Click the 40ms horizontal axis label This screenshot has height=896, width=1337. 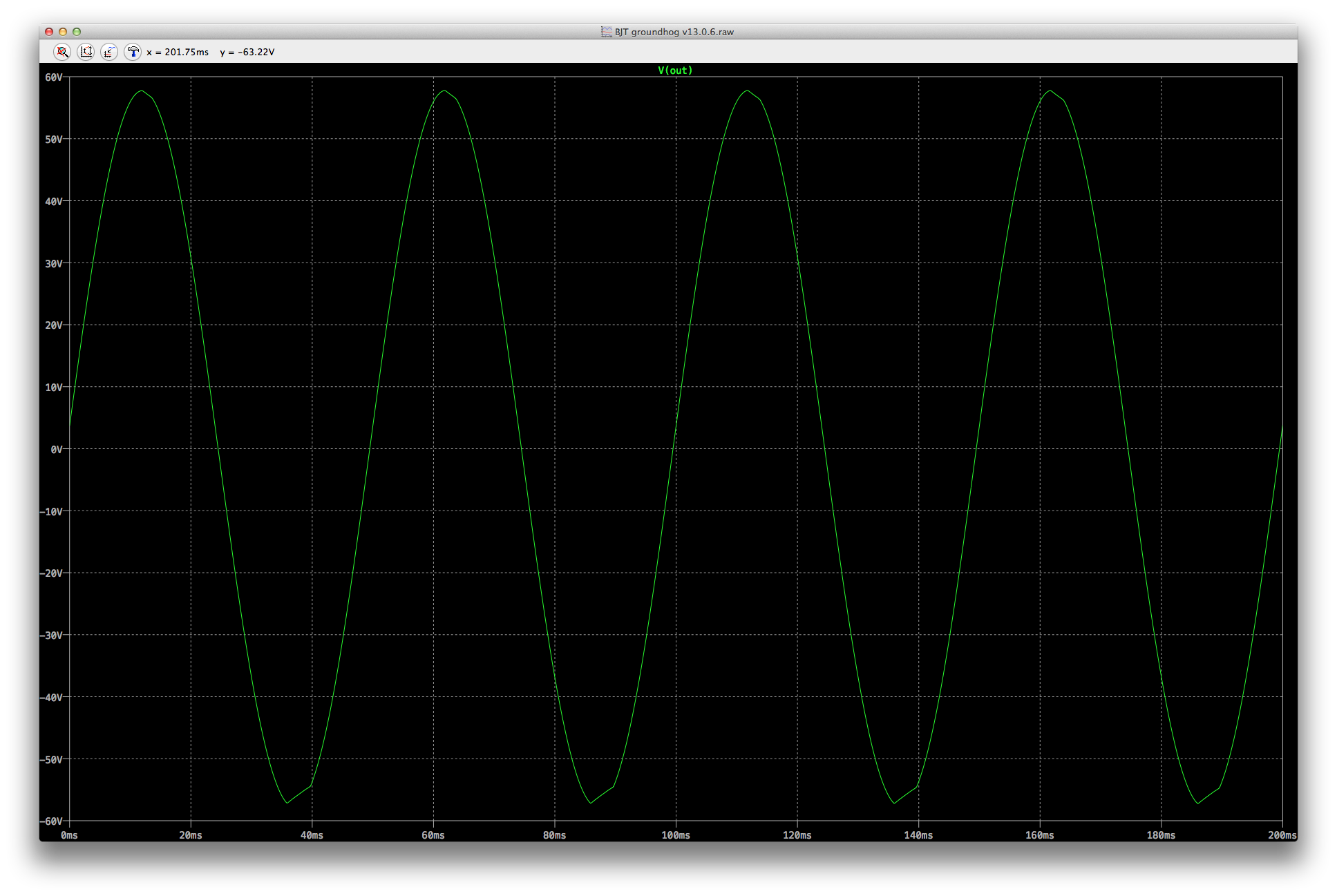pos(312,835)
